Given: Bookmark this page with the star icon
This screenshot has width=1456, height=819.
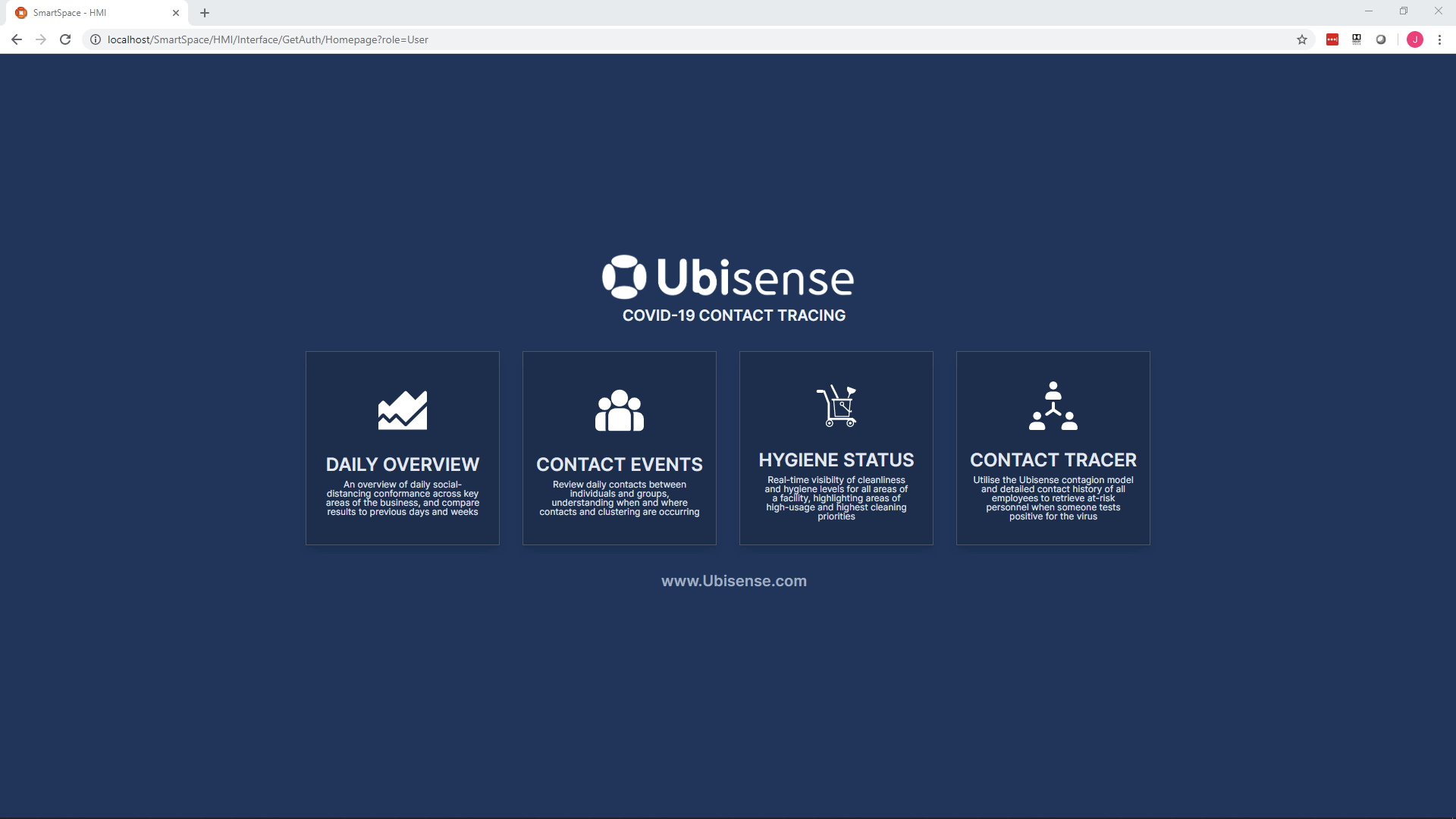Looking at the screenshot, I should coord(1302,39).
